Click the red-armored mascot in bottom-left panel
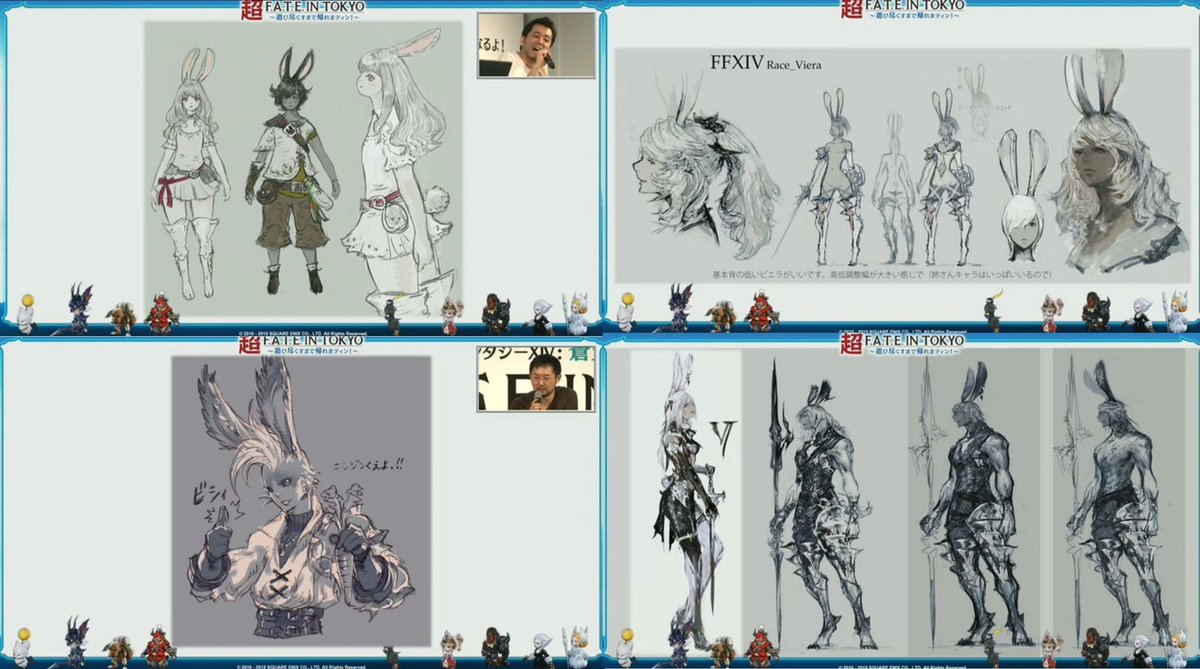The height and width of the screenshot is (669, 1200). tap(160, 648)
